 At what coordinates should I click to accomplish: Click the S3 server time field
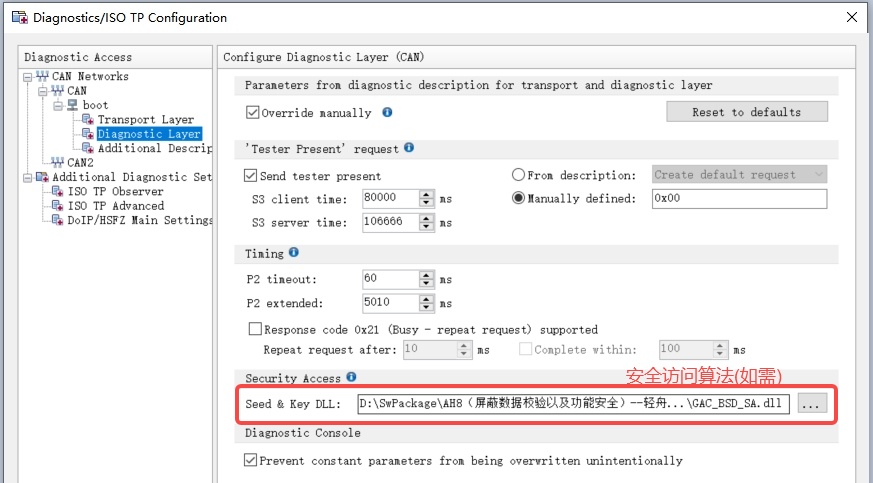click(x=391, y=223)
